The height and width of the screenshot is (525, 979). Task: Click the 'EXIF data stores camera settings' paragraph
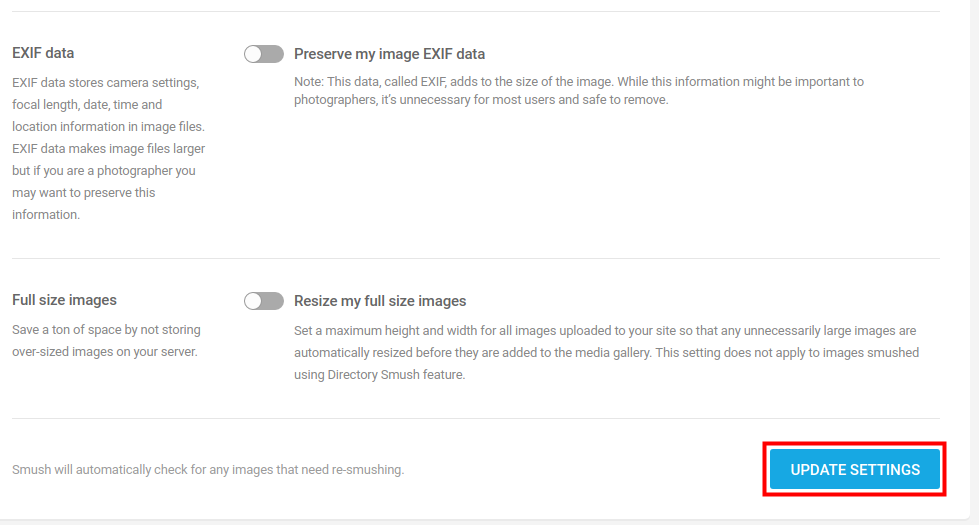[x=106, y=82]
